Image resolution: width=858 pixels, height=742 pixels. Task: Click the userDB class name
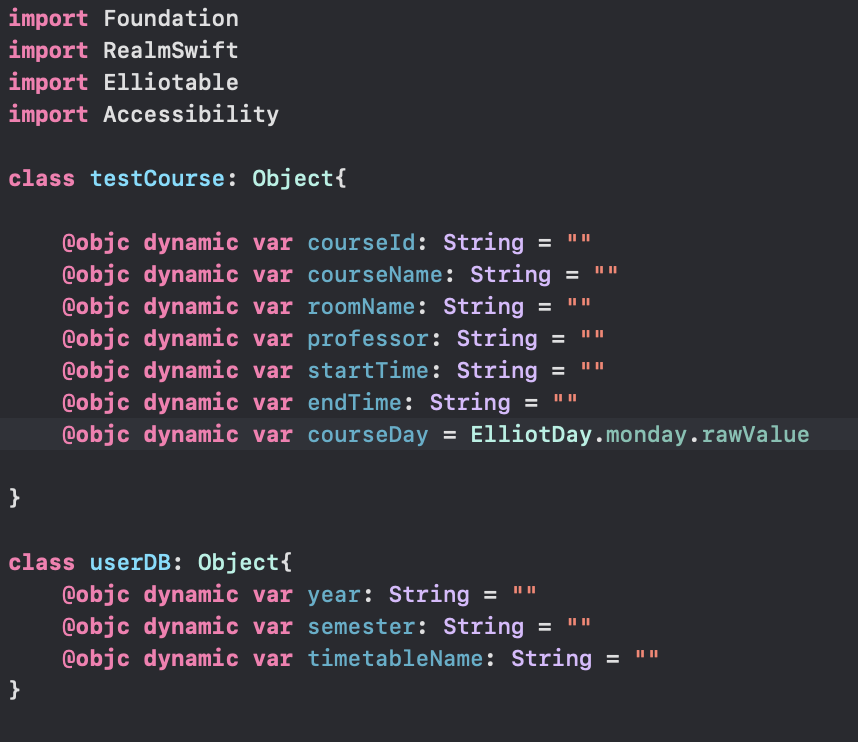click(x=130, y=562)
